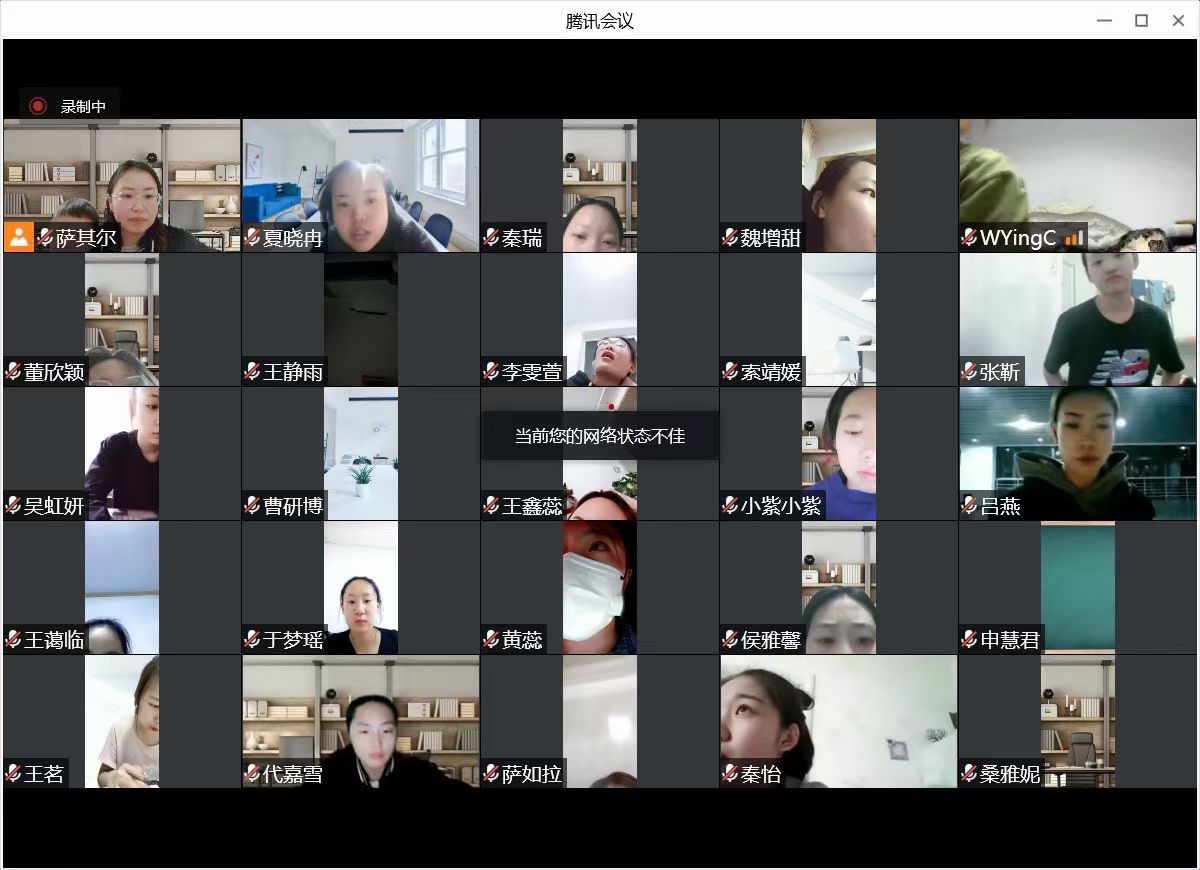Select the 魏增甜 name label
The image size is (1200, 870).
770,238
